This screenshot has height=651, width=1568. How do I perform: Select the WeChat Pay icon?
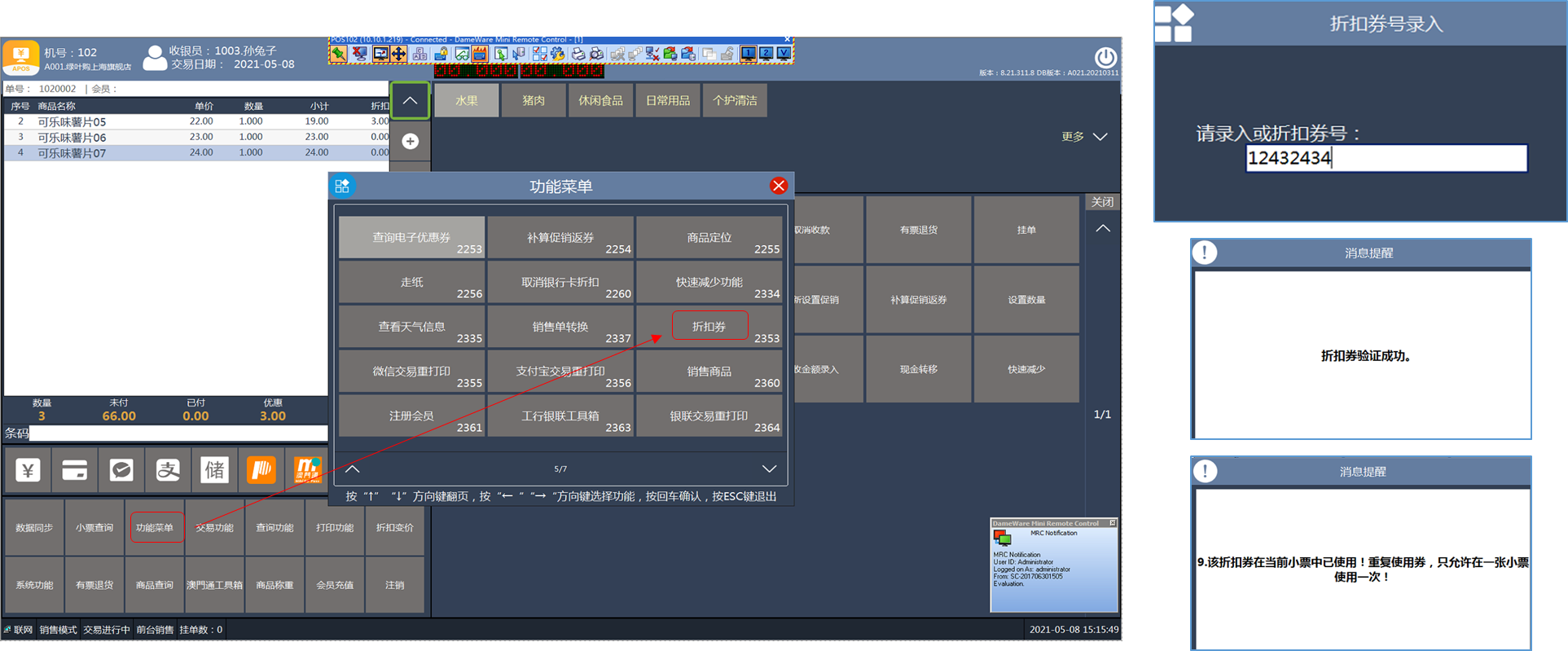click(121, 470)
